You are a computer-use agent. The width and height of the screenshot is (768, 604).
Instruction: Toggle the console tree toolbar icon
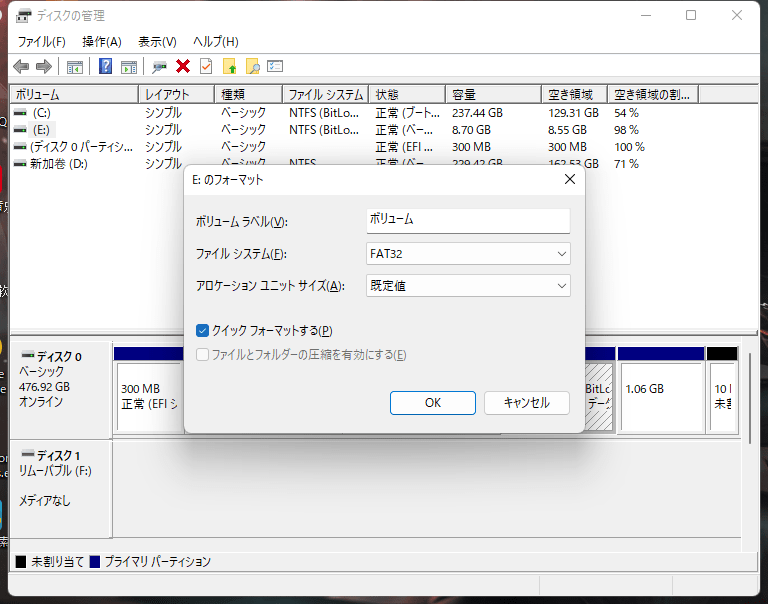coord(74,67)
